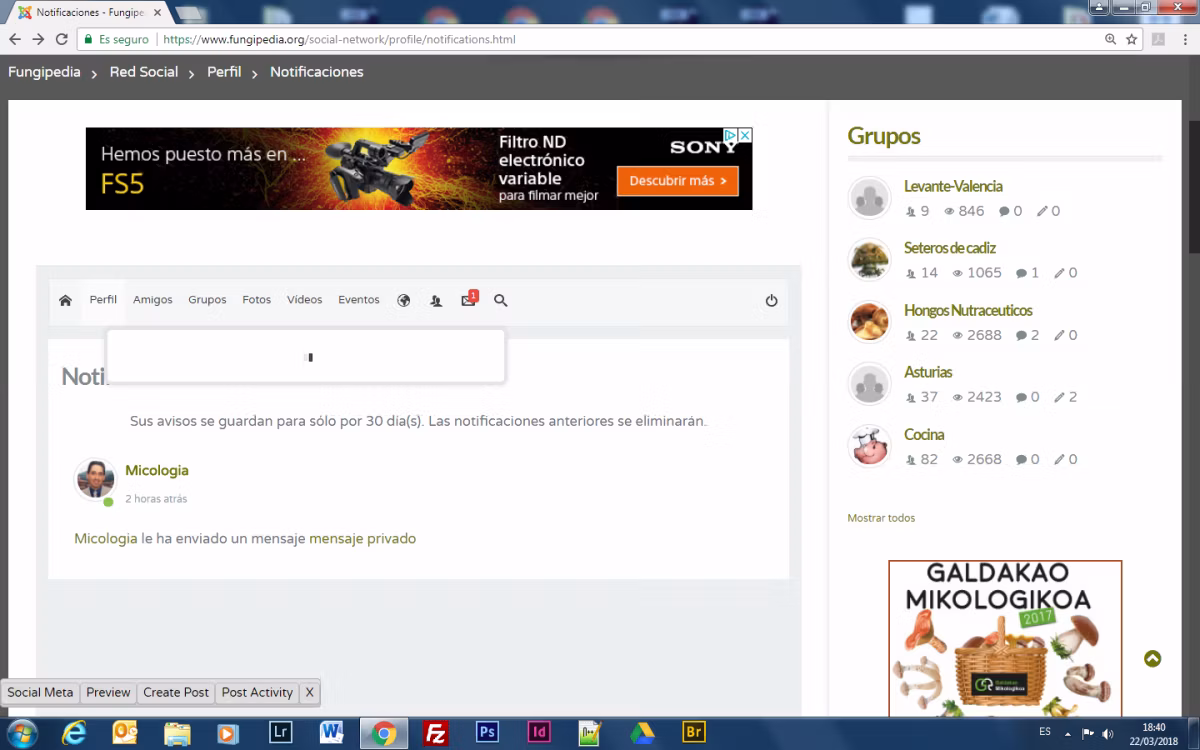Open FileZilla from the taskbar

435,732
